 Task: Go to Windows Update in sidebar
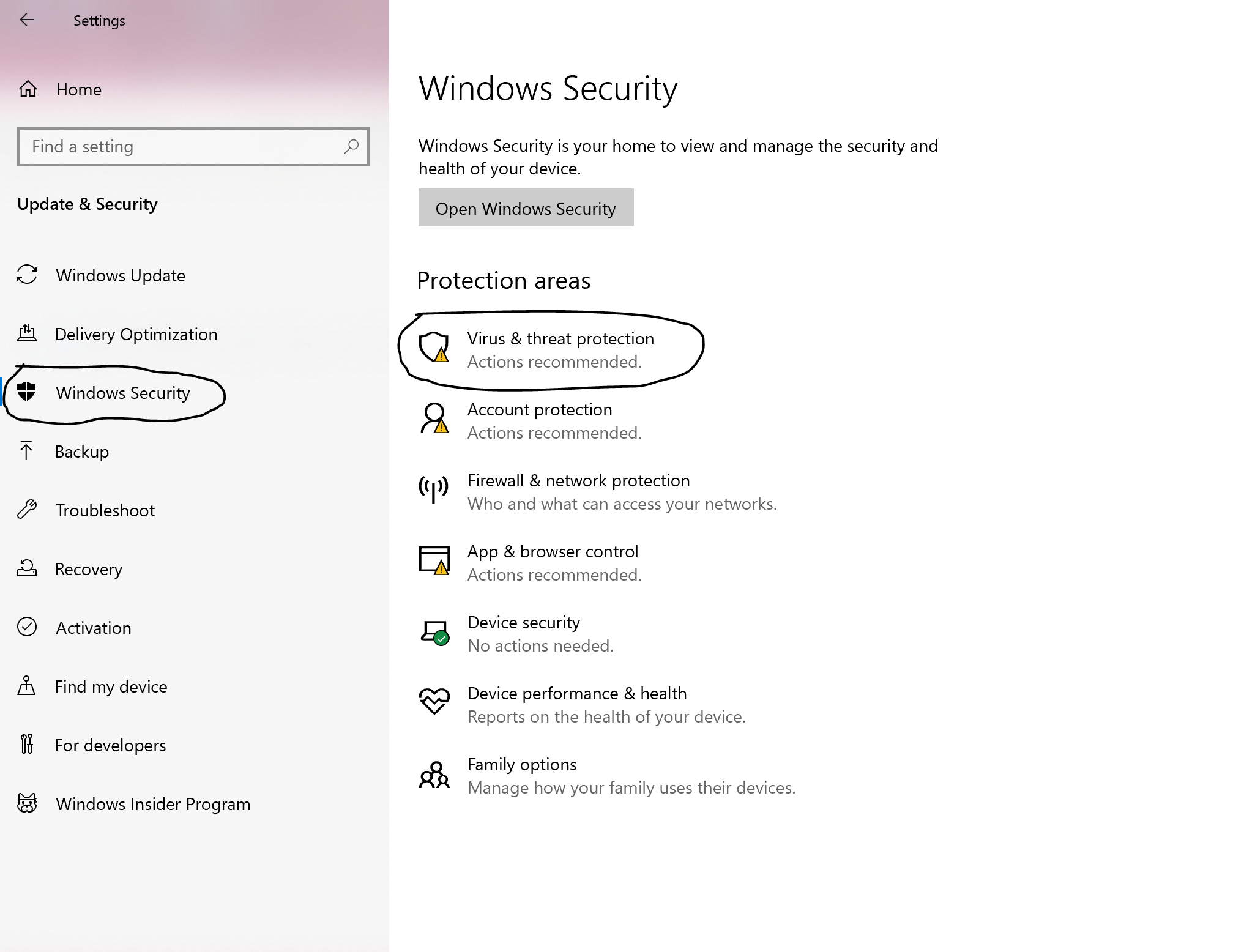pos(121,275)
